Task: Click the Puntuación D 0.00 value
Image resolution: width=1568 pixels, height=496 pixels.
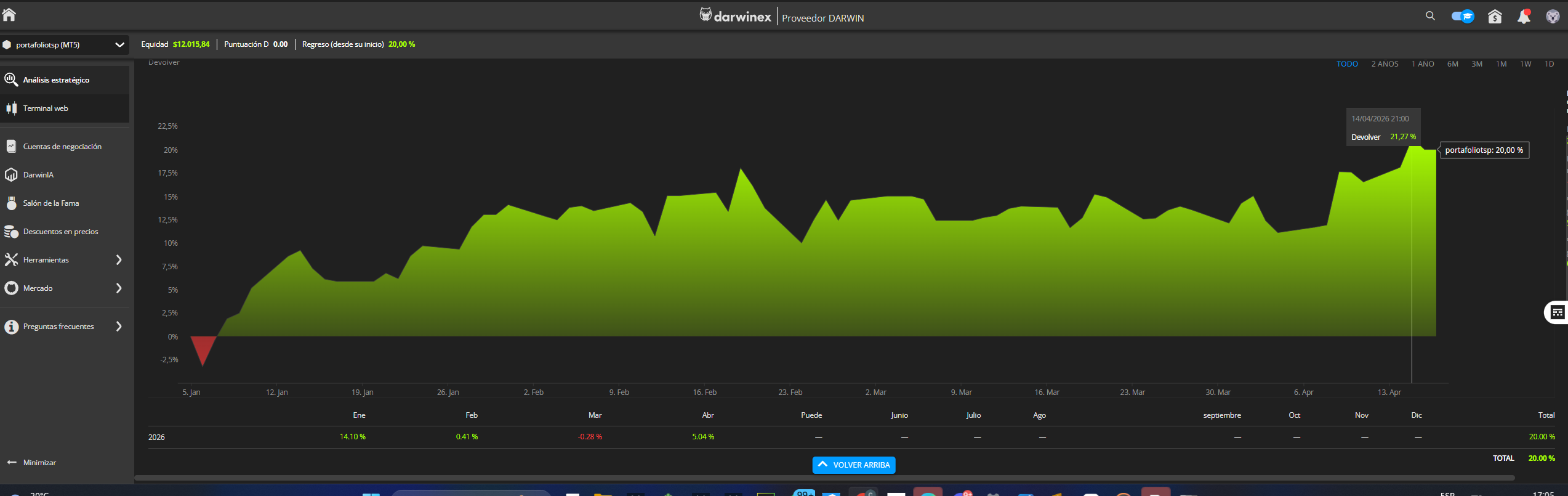Action: point(280,44)
